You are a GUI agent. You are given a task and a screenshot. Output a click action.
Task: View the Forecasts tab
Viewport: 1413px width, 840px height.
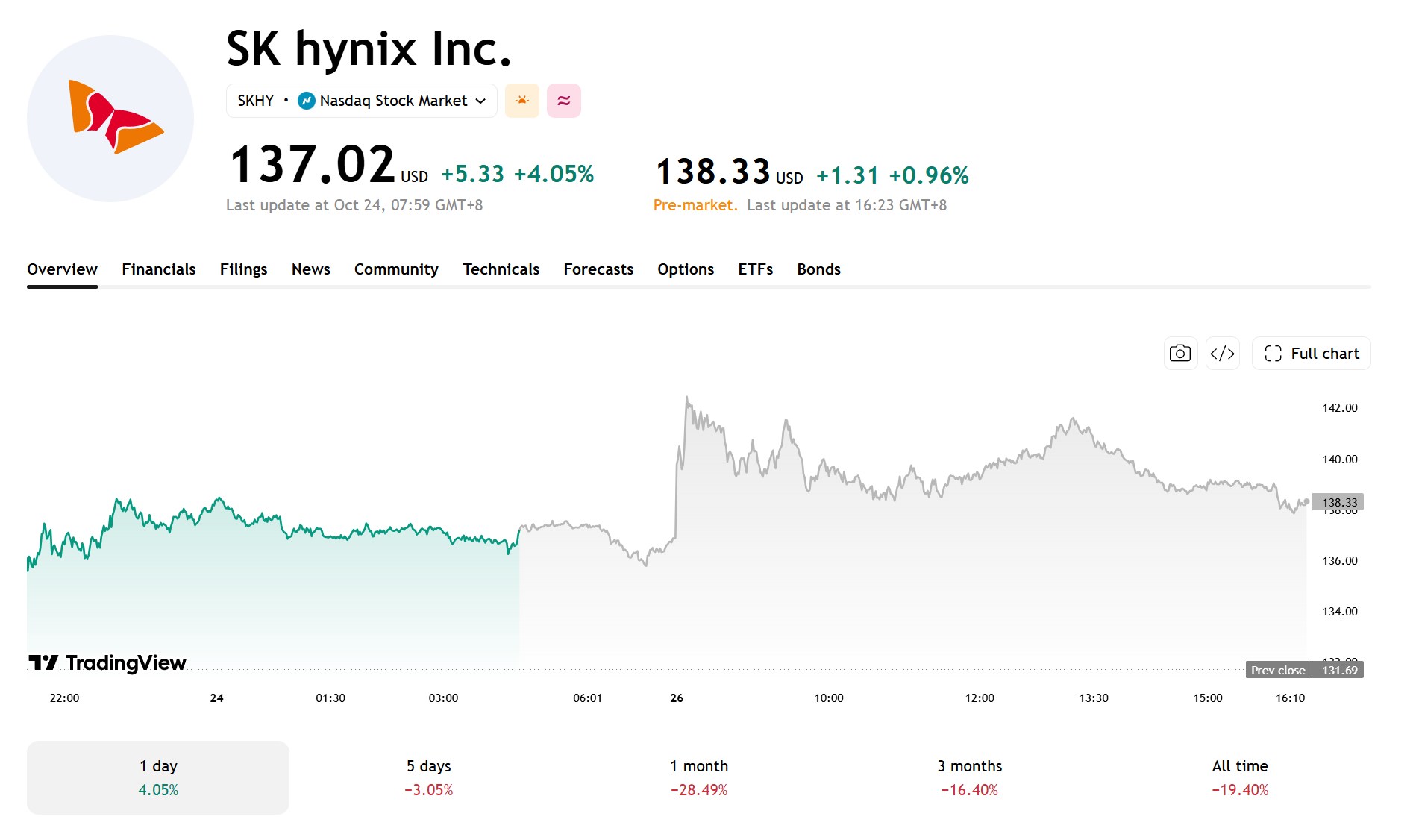(598, 269)
